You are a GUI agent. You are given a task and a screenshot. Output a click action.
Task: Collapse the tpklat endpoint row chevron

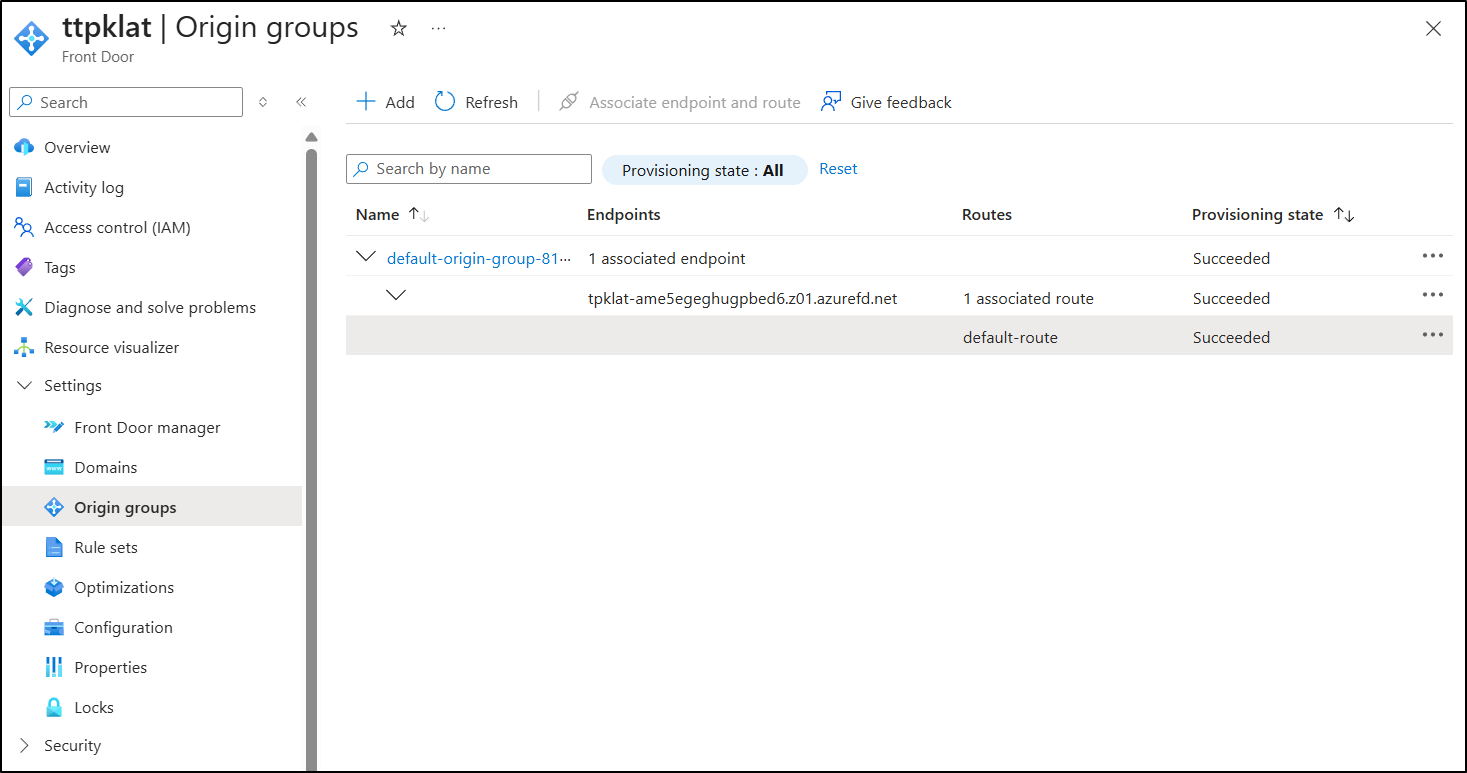[396, 295]
